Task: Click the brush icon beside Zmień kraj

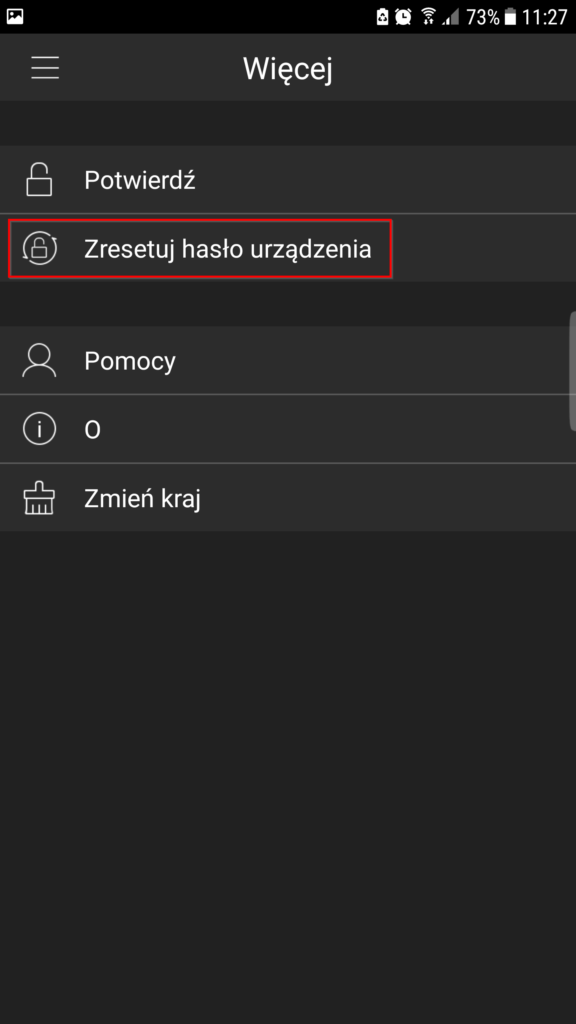Action: pyautogui.click(x=40, y=497)
